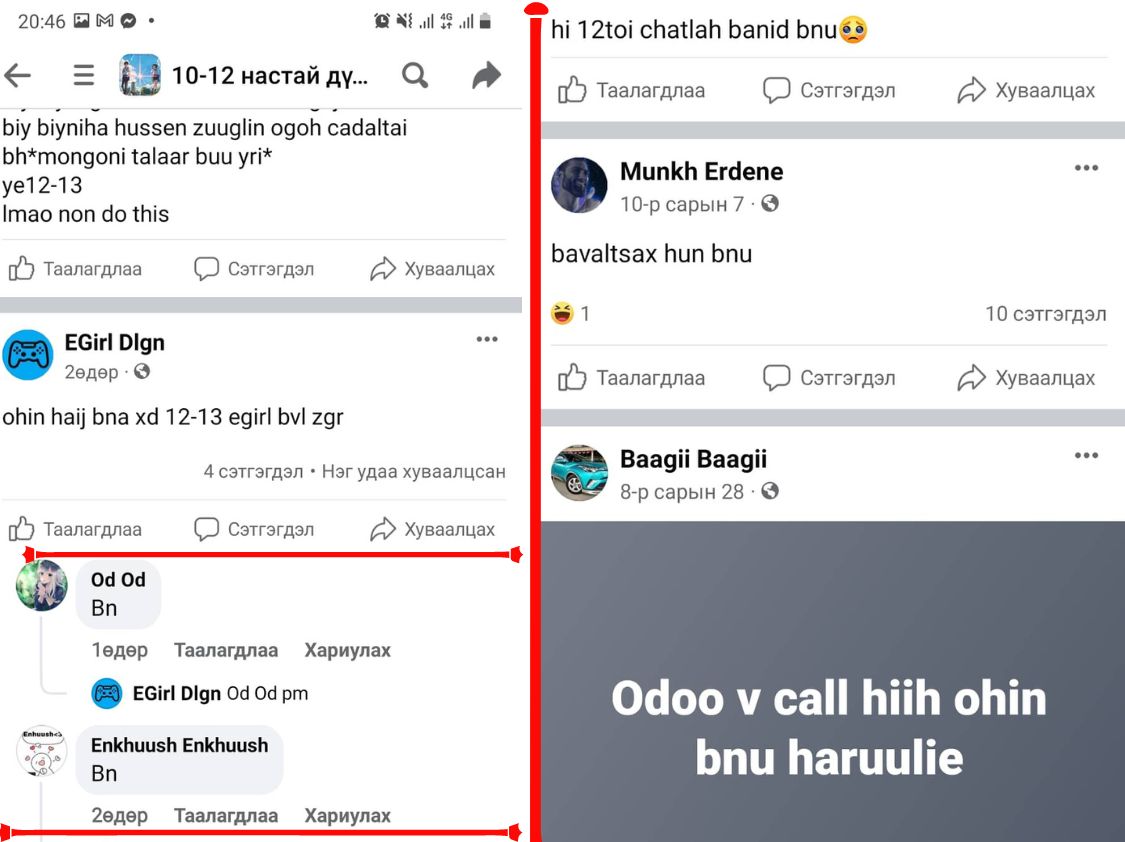
Task: View the 10 сэтгэгдэл comments count
Action: click(x=1045, y=313)
